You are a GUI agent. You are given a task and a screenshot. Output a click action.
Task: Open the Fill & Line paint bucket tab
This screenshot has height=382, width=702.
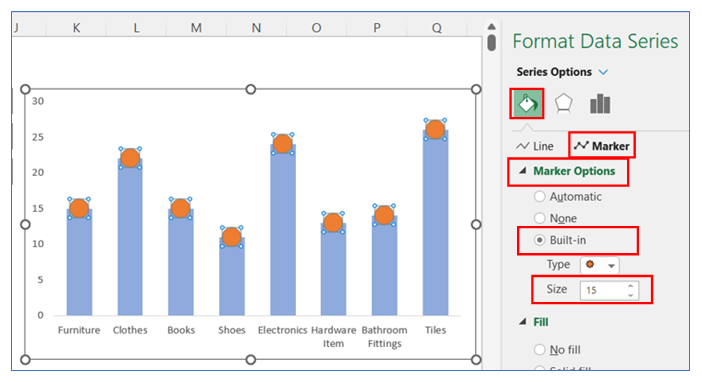pyautogui.click(x=527, y=103)
